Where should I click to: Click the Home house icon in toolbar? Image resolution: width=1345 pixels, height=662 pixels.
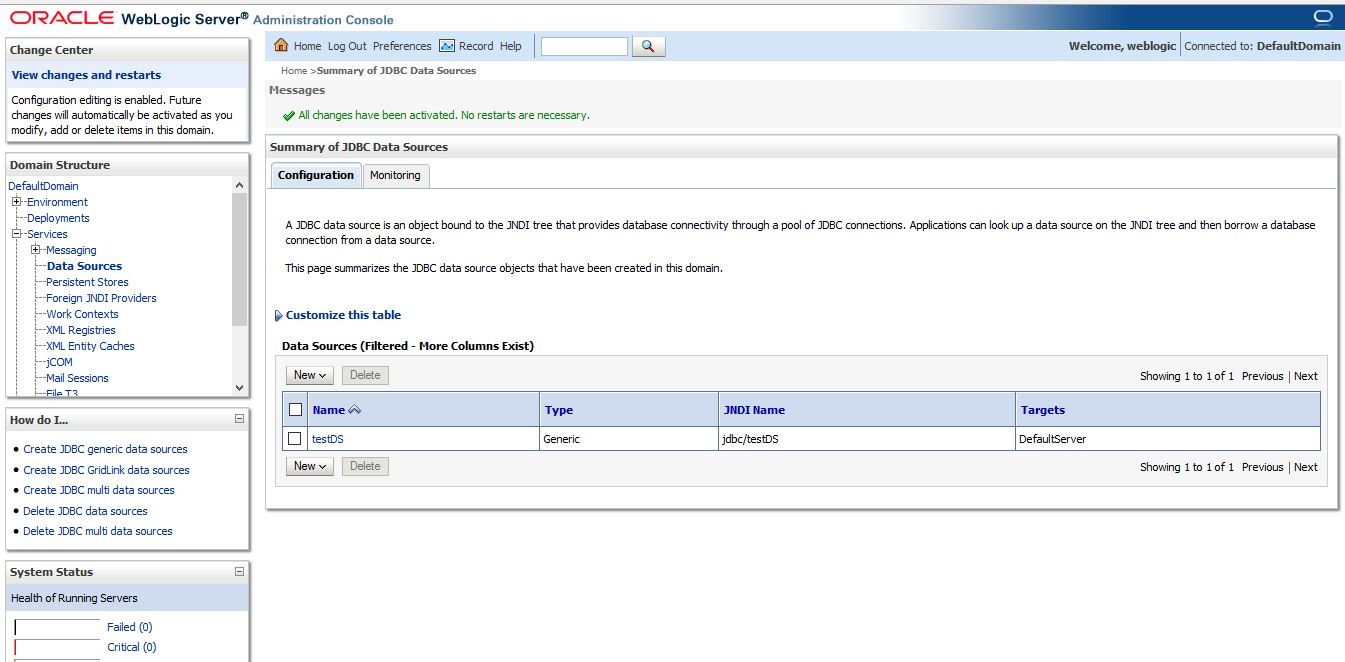pyautogui.click(x=281, y=45)
